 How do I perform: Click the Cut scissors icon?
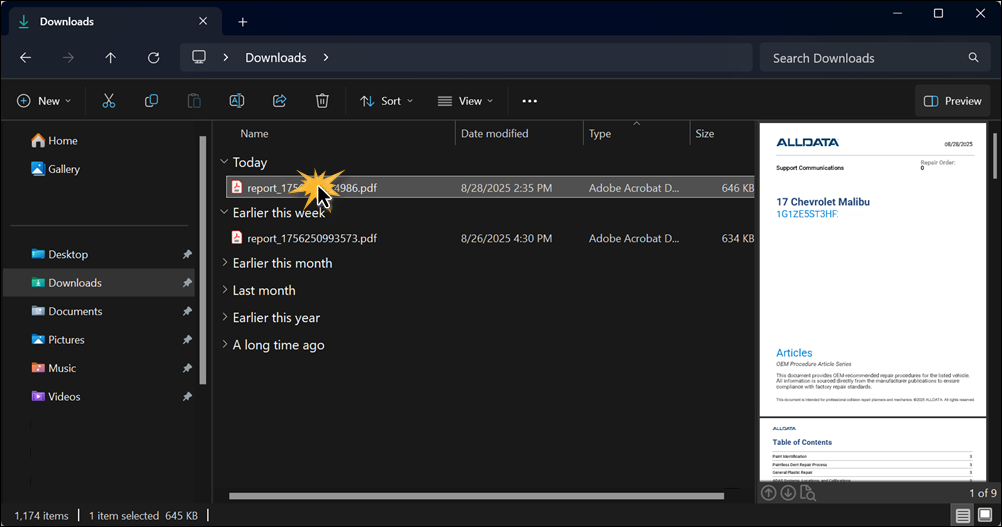tap(109, 101)
